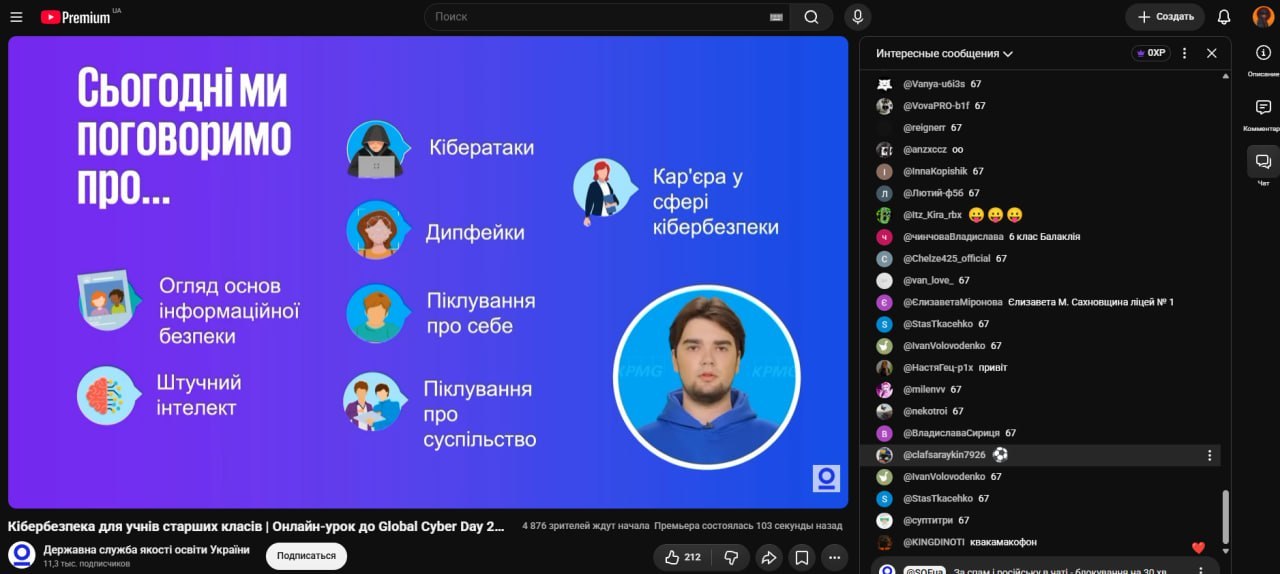Open the hamburger guide menu

16,17
